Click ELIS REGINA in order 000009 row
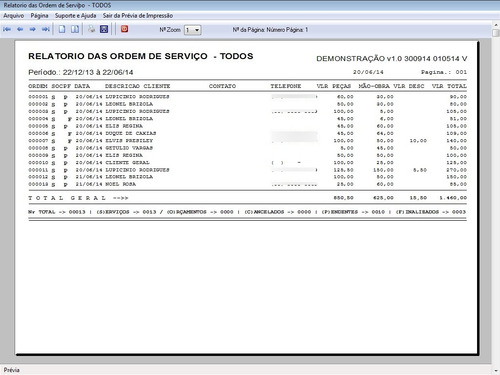Image resolution: width=500 pixels, height=375 pixels. point(124,155)
